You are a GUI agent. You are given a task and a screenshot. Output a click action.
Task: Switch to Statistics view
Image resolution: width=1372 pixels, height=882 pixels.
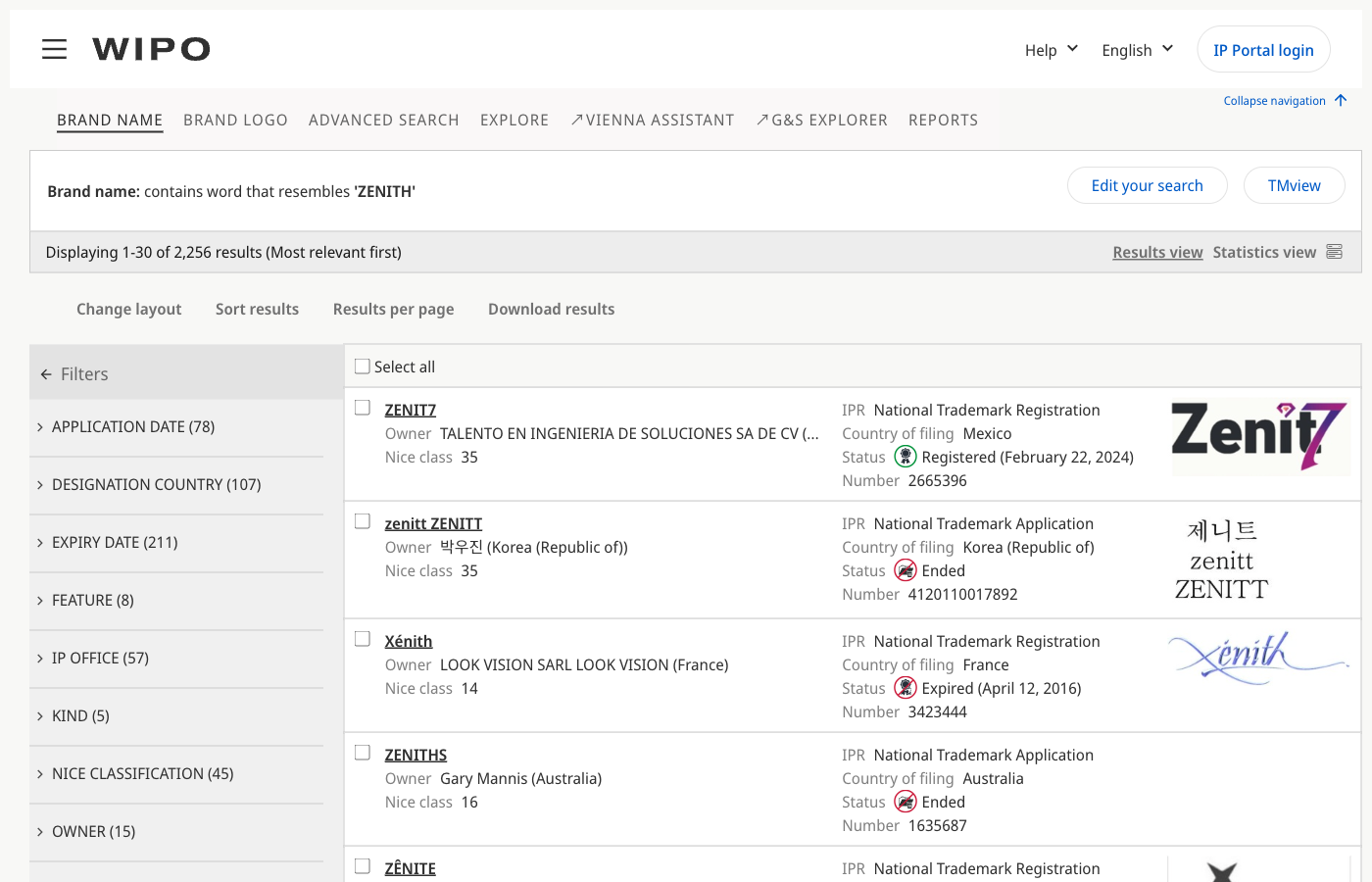(x=1264, y=252)
